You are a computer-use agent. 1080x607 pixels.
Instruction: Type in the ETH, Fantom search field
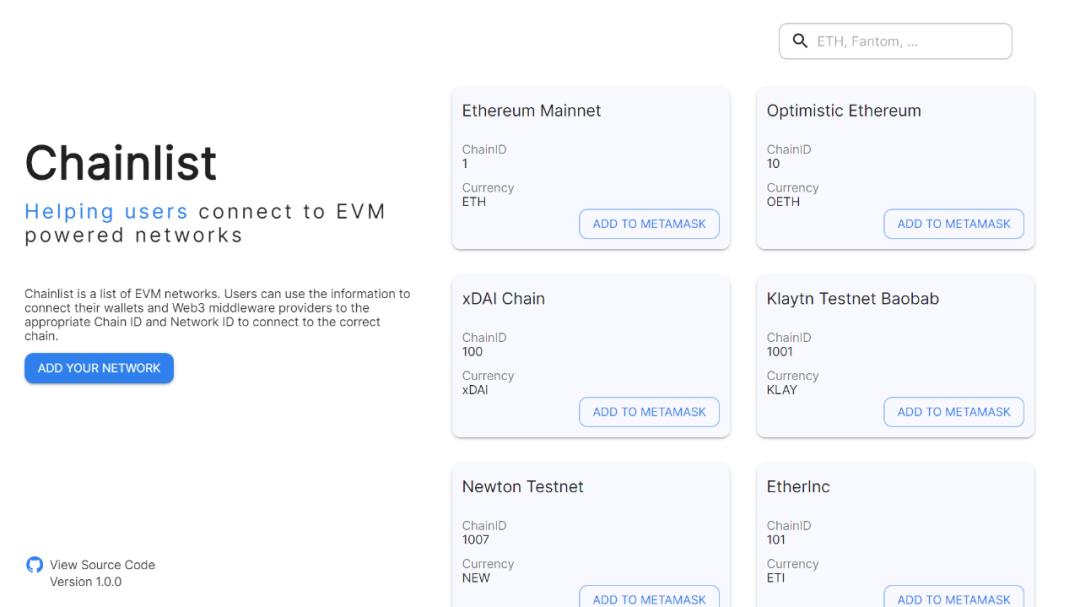pos(905,42)
